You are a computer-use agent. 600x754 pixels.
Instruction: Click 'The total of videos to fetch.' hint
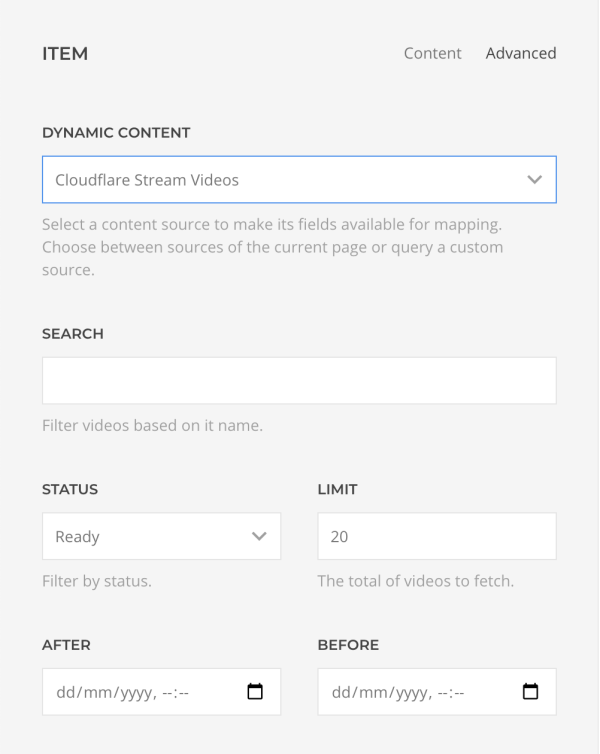[416, 581]
